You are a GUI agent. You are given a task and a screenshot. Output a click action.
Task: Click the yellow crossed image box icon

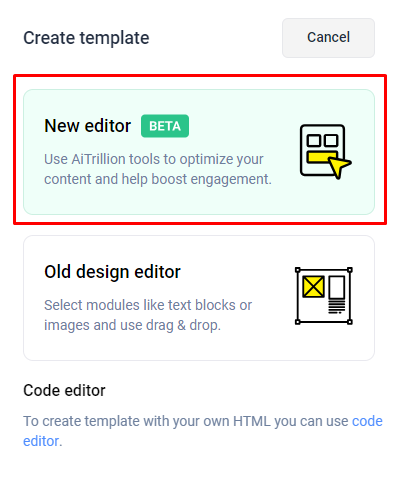pos(313,286)
